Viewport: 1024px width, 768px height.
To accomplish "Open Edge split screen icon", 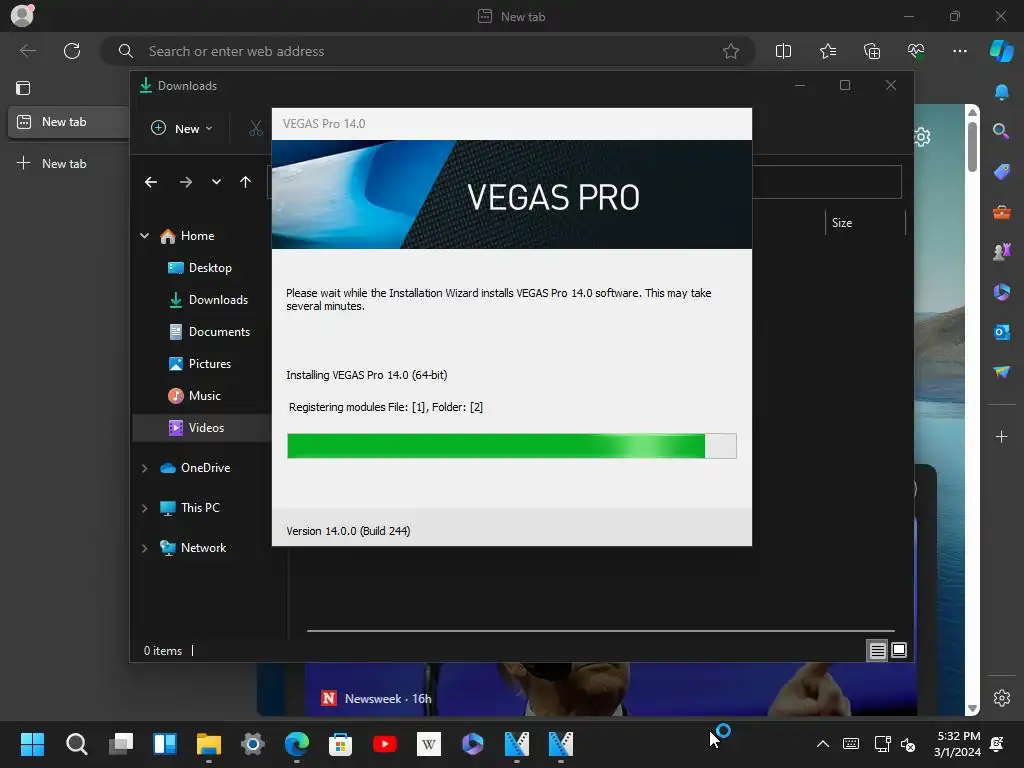I will (783, 51).
